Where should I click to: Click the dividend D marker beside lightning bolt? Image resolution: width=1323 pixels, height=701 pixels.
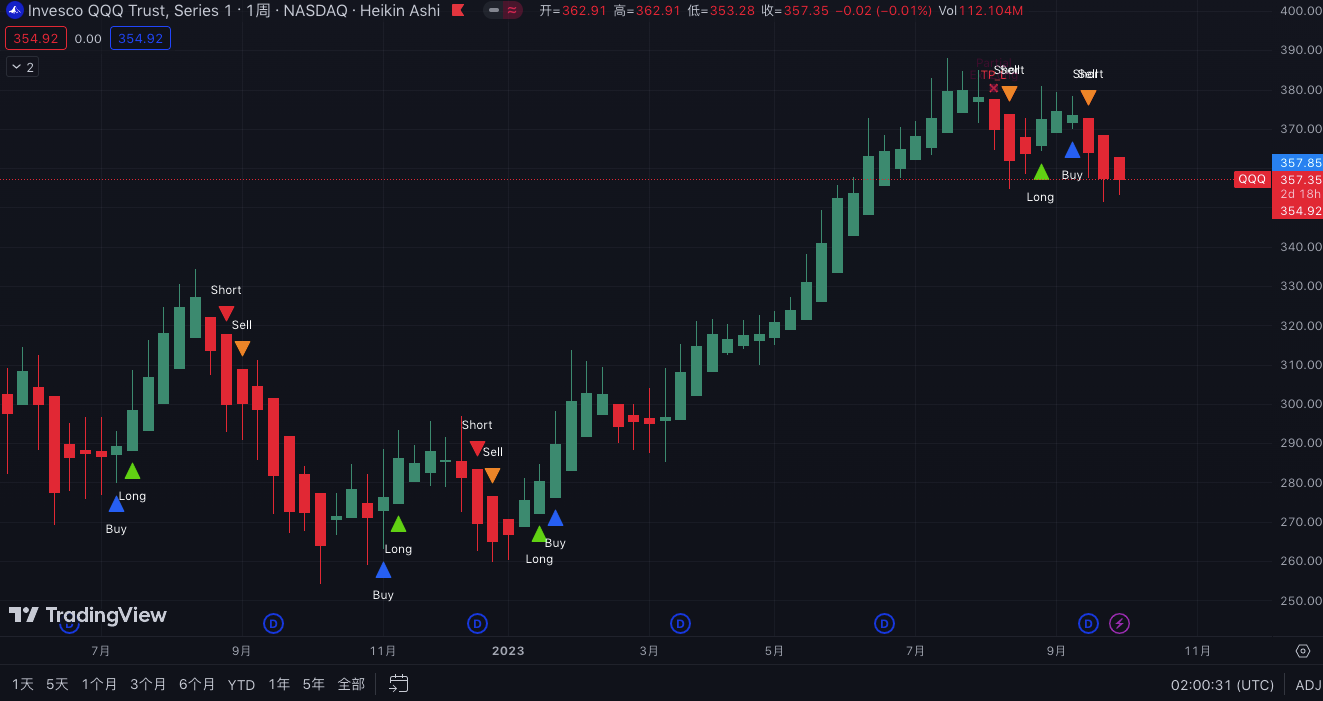[1088, 624]
